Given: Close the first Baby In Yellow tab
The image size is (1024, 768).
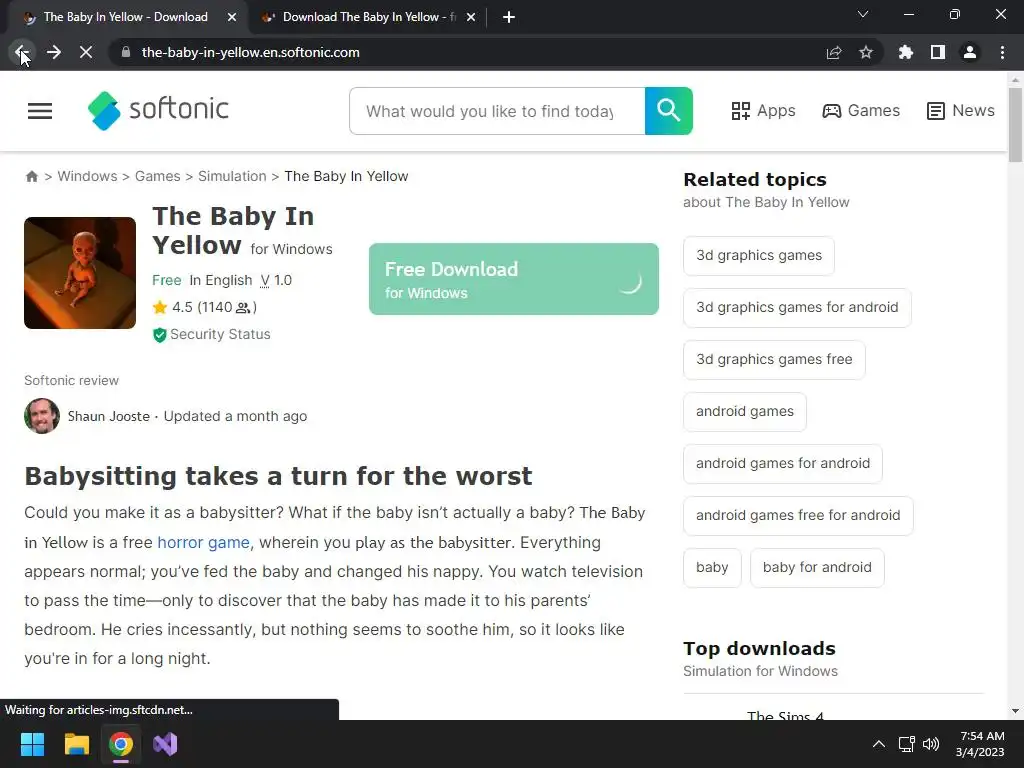Looking at the screenshot, I should (232, 17).
